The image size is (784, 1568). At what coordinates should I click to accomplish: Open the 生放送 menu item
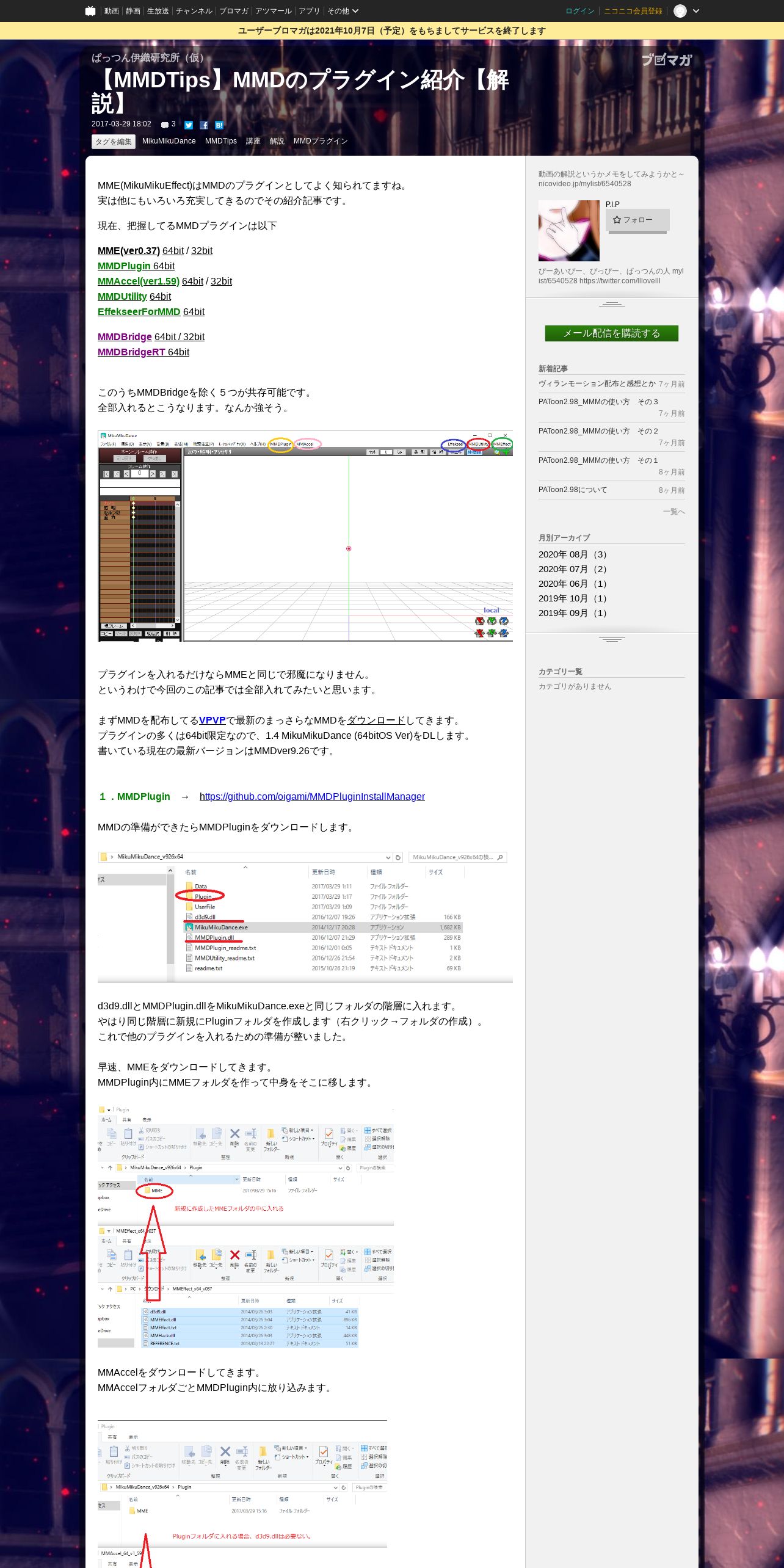[158, 11]
